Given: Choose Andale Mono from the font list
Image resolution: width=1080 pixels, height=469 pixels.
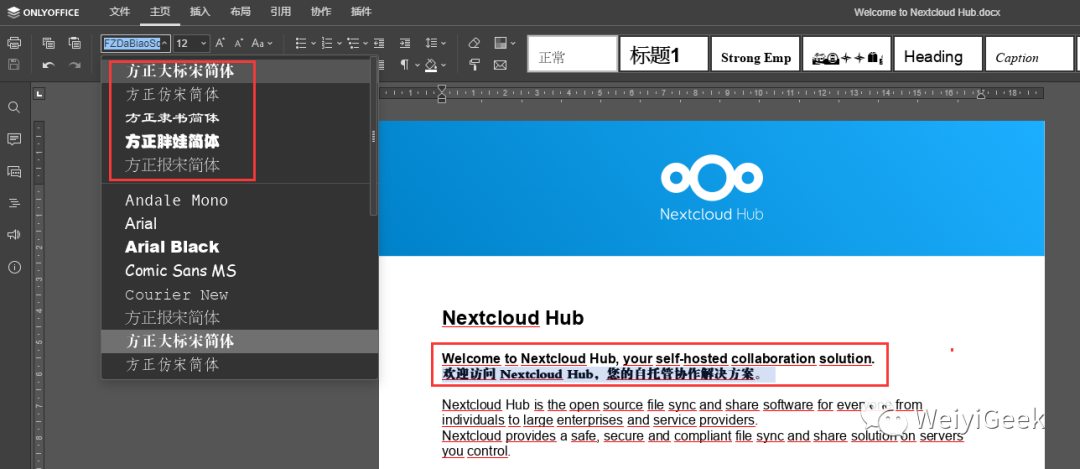Looking at the screenshot, I should point(236,200).
